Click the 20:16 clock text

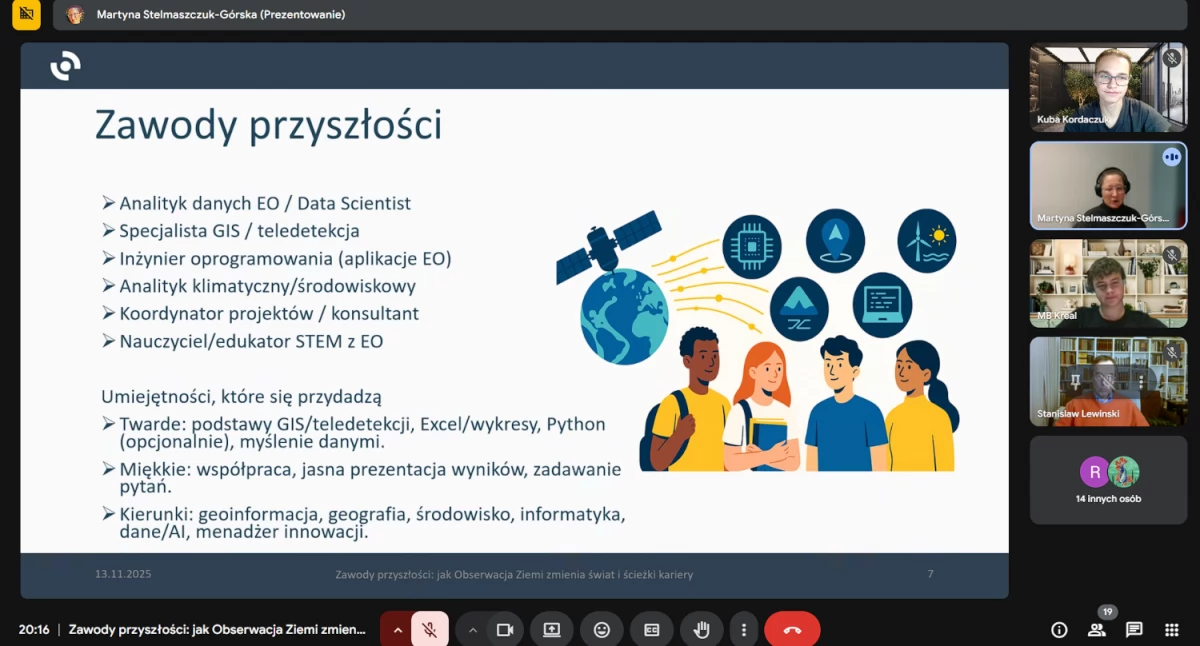(34, 630)
